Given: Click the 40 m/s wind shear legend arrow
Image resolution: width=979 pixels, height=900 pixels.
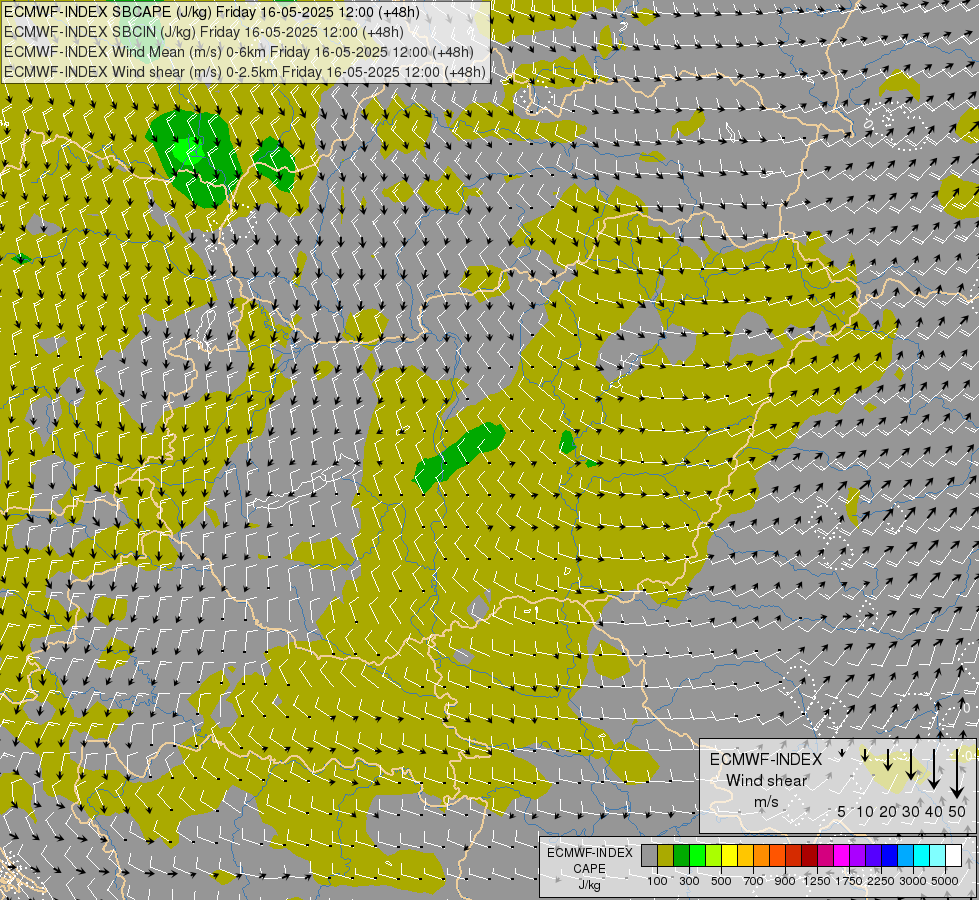Looking at the screenshot, I should pos(934,769).
